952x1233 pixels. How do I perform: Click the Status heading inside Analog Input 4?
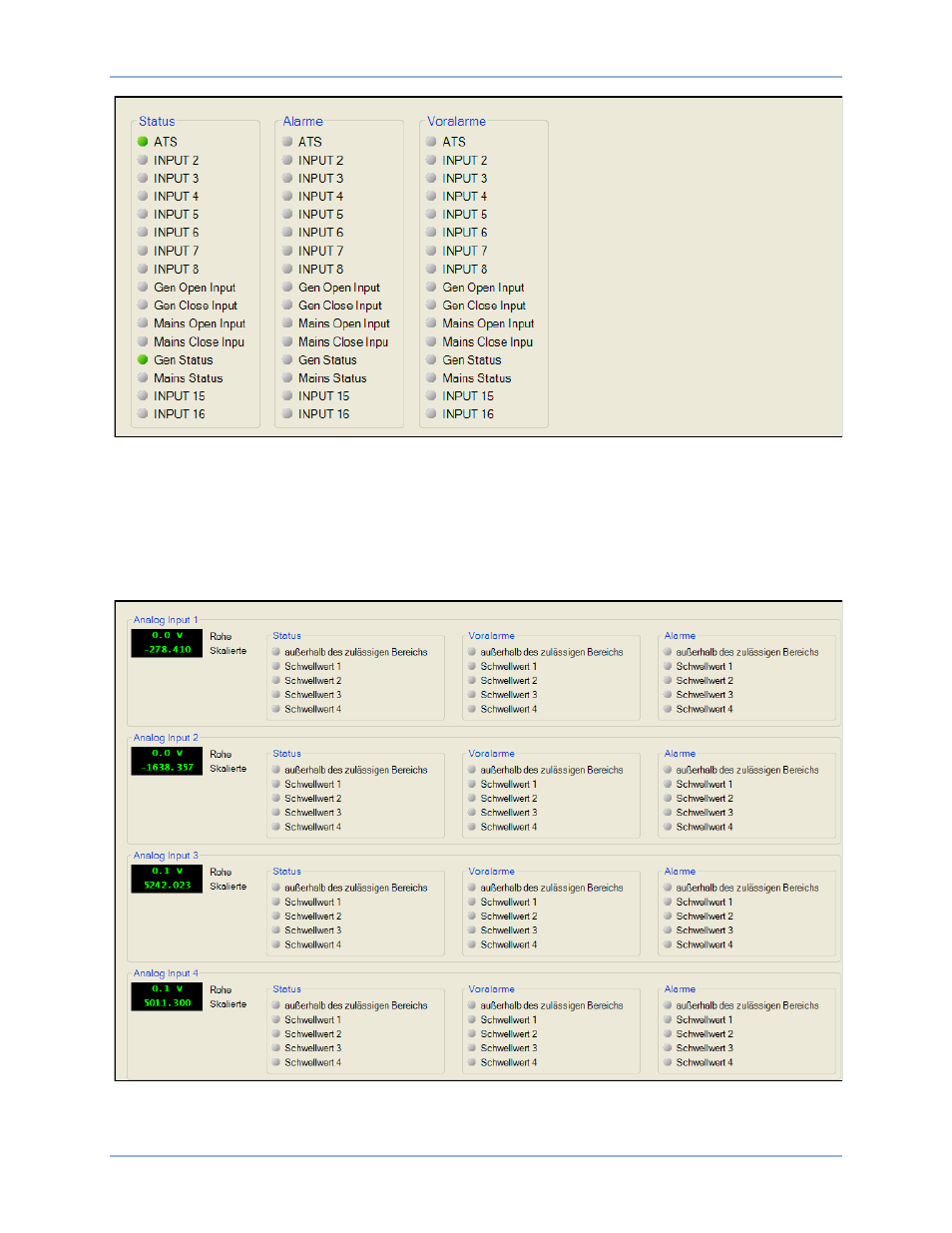tap(287, 989)
